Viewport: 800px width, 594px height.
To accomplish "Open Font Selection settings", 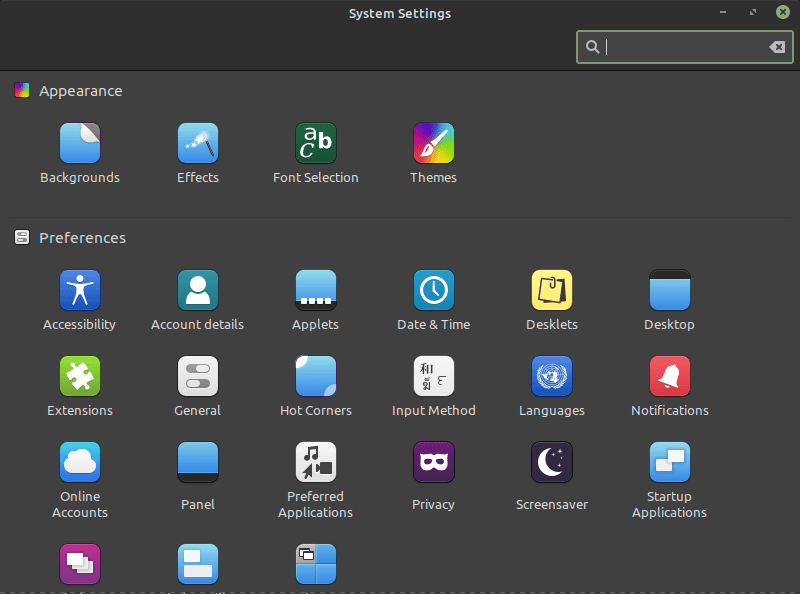I will point(316,144).
